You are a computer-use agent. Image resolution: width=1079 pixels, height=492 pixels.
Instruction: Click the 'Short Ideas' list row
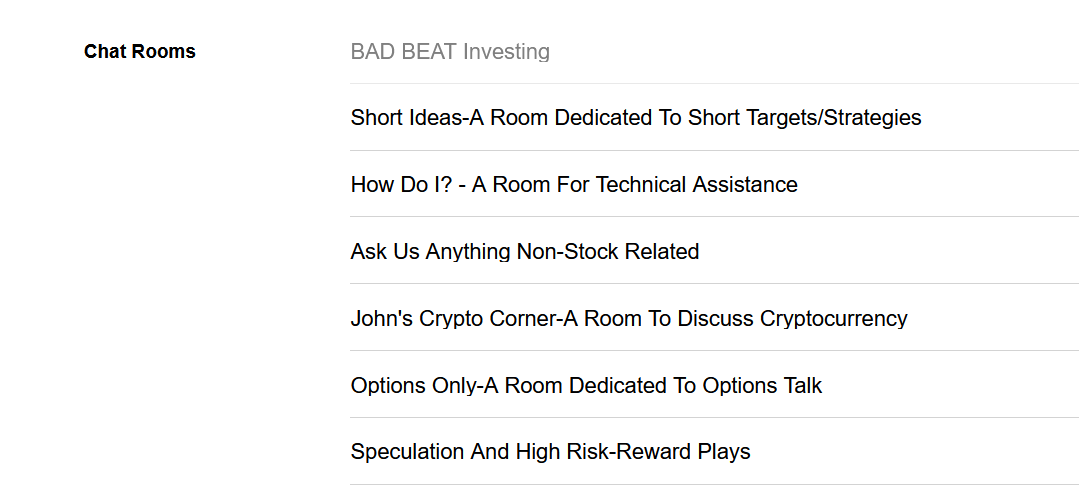click(714, 118)
